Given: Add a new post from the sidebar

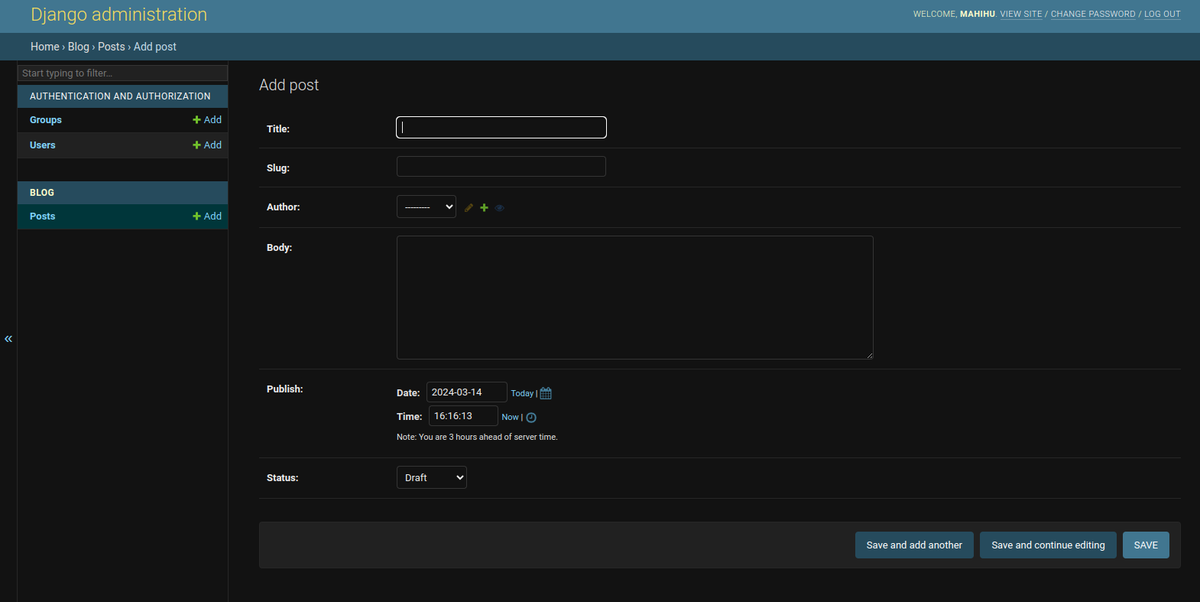Looking at the screenshot, I should coord(207,216).
